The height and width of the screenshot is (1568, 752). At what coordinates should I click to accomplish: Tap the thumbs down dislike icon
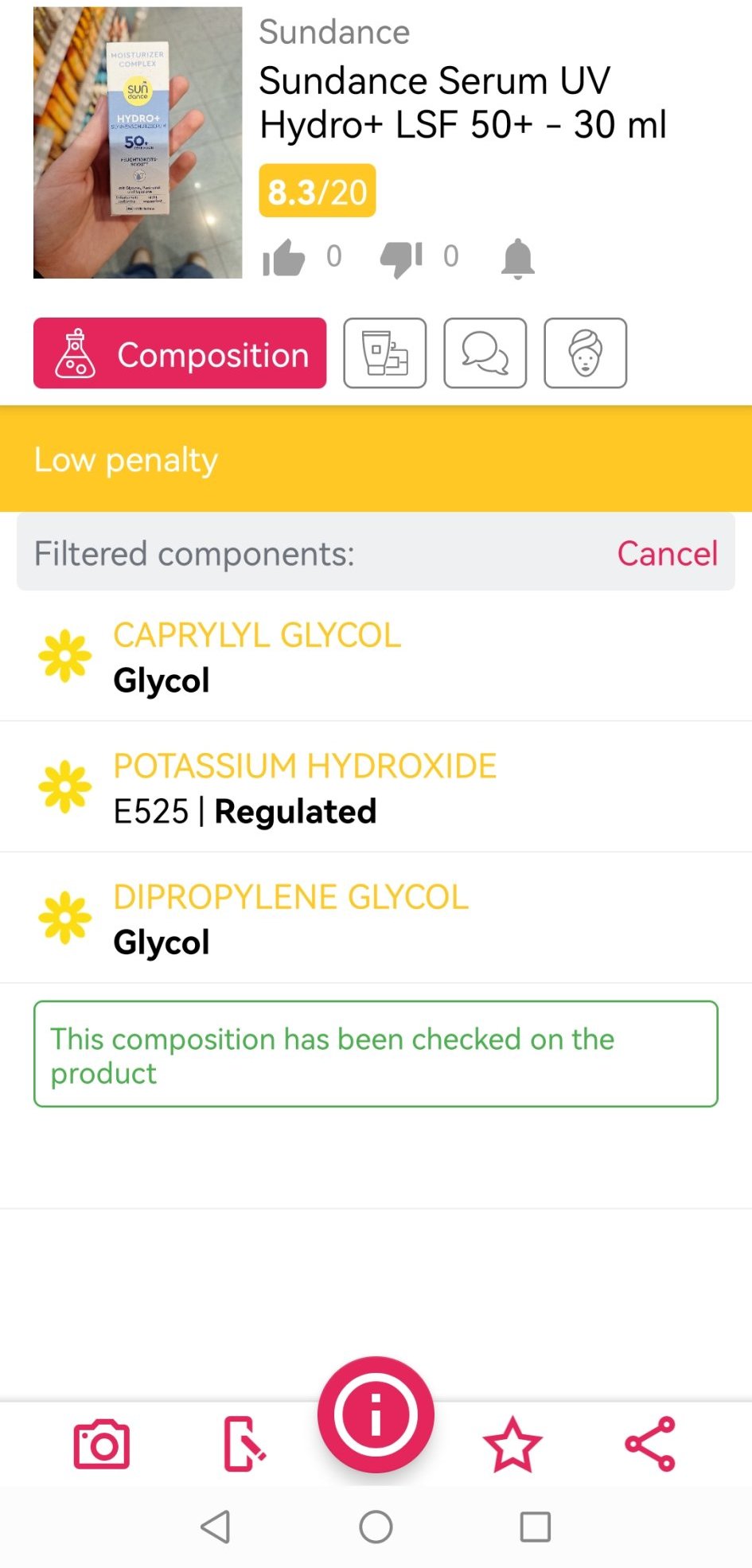tap(400, 258)
